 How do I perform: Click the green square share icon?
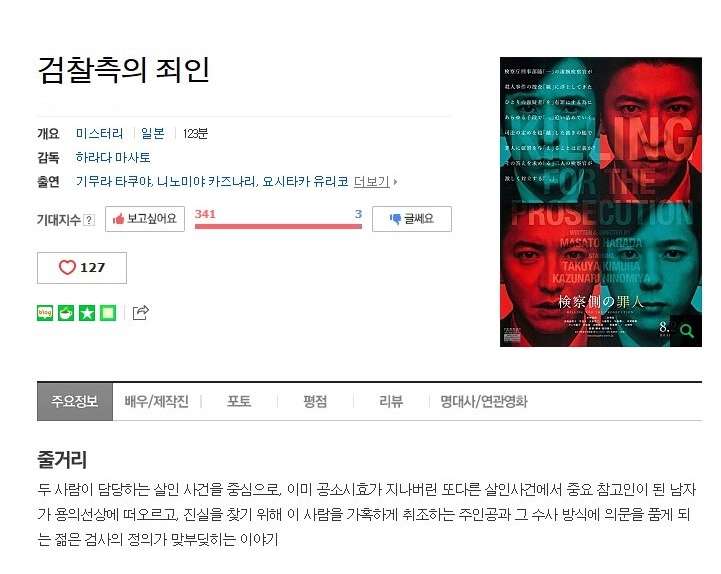108,313
